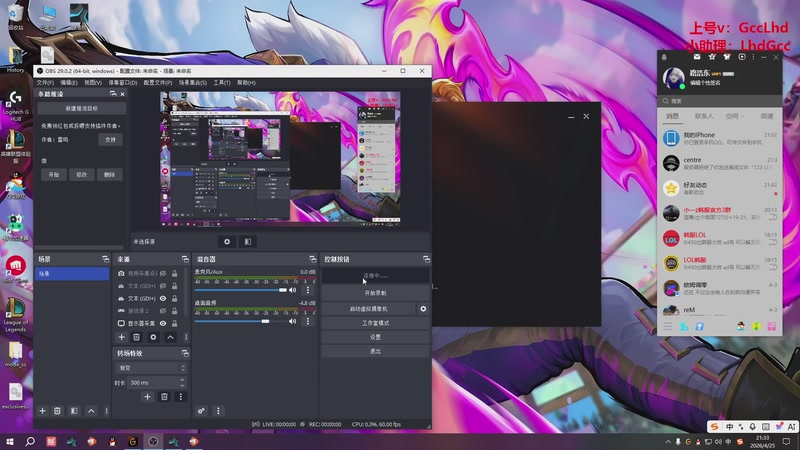Open OBS 文件(F) menu
Image resolution: width=800 pixels, height=450 pixels.
pyautogui.click(x=45, y=83)
